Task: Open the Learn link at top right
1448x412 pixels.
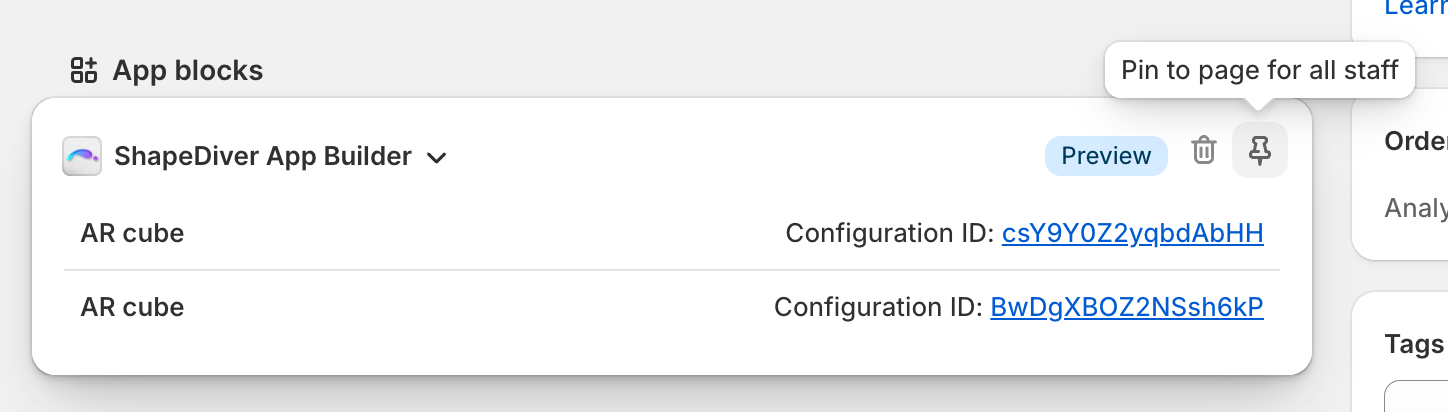Action: point(1415,8)
